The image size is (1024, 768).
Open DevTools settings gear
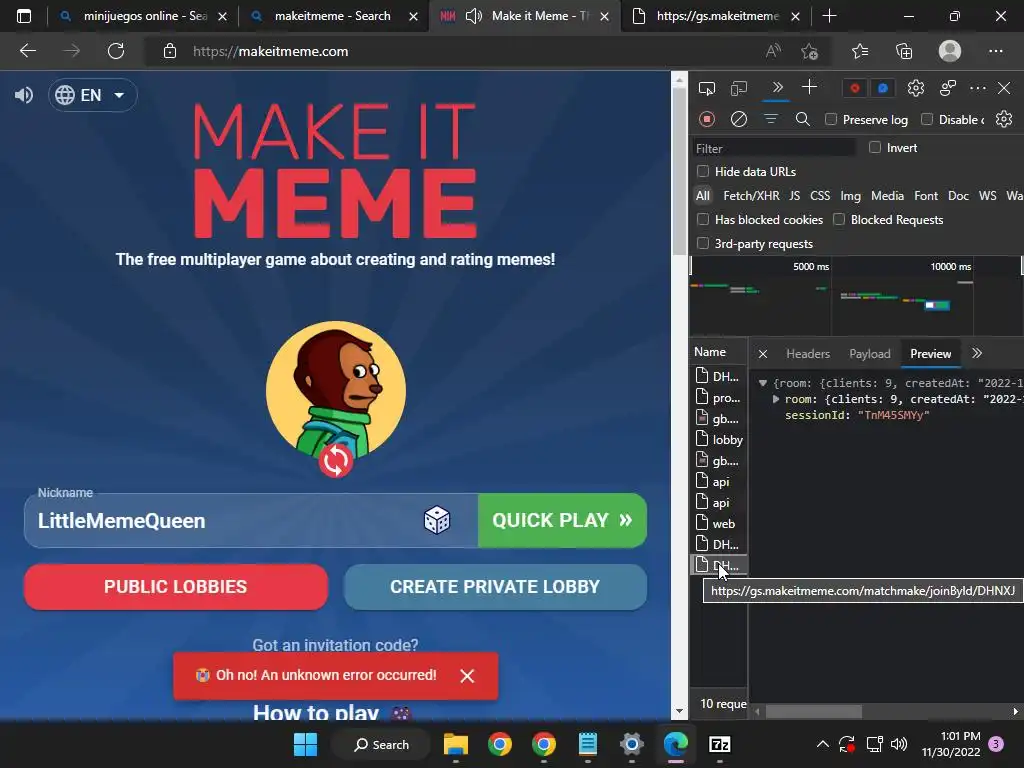(x=916, y=88)
